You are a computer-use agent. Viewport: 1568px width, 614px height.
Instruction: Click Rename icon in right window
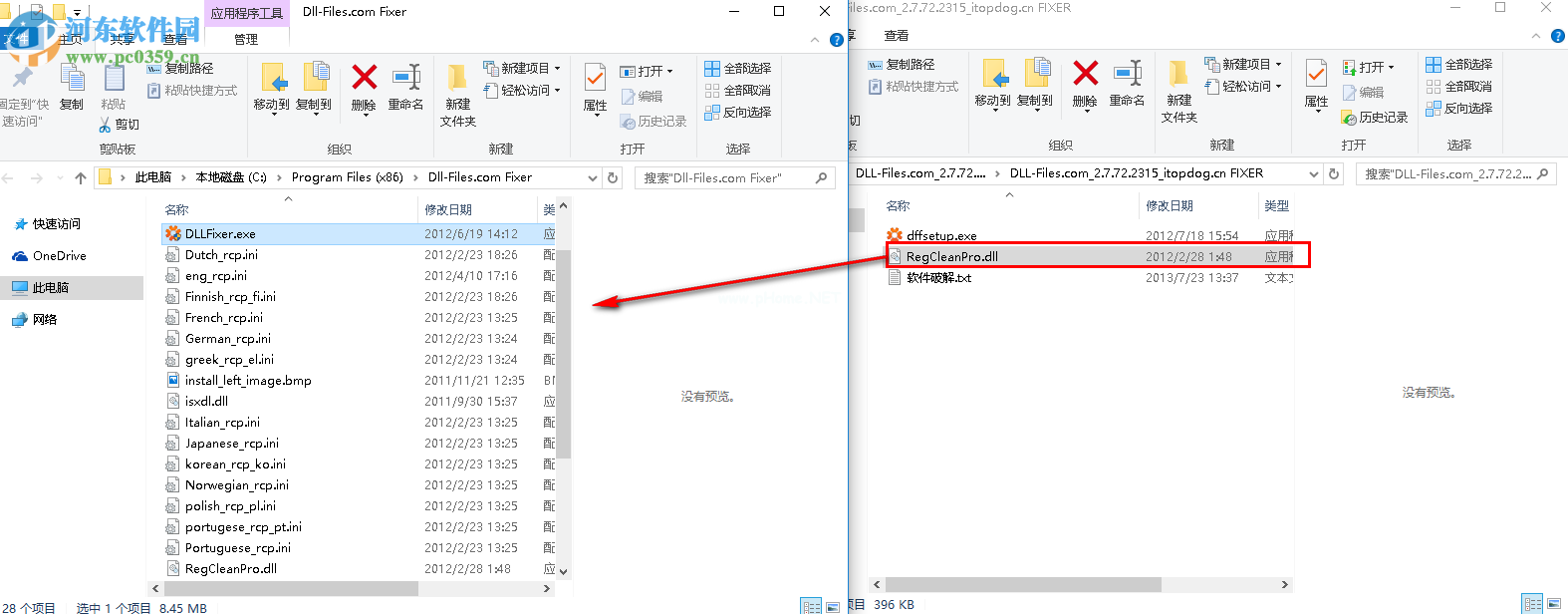[1127, 83]
